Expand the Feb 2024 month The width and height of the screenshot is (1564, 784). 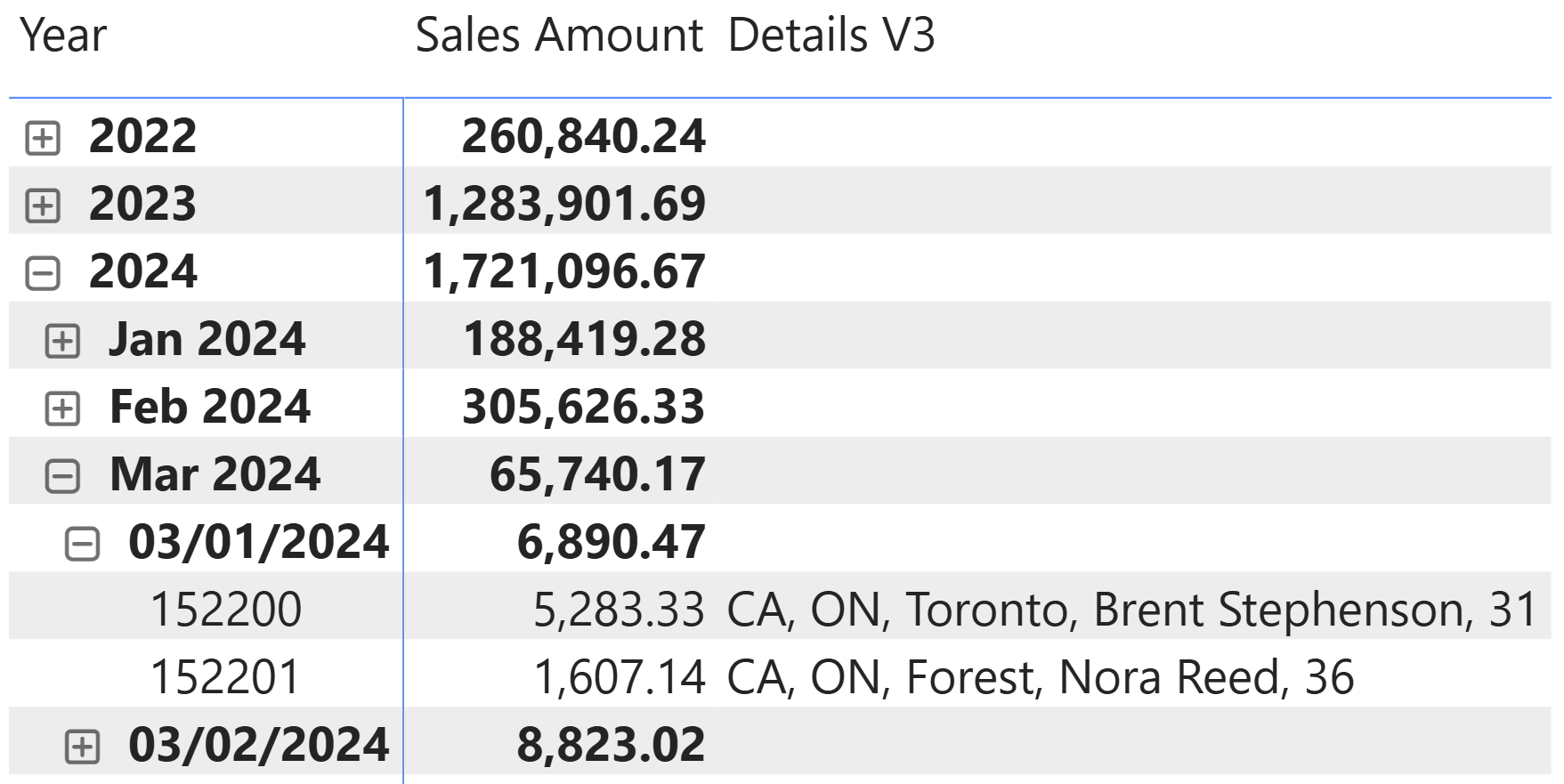click(62, 408)
